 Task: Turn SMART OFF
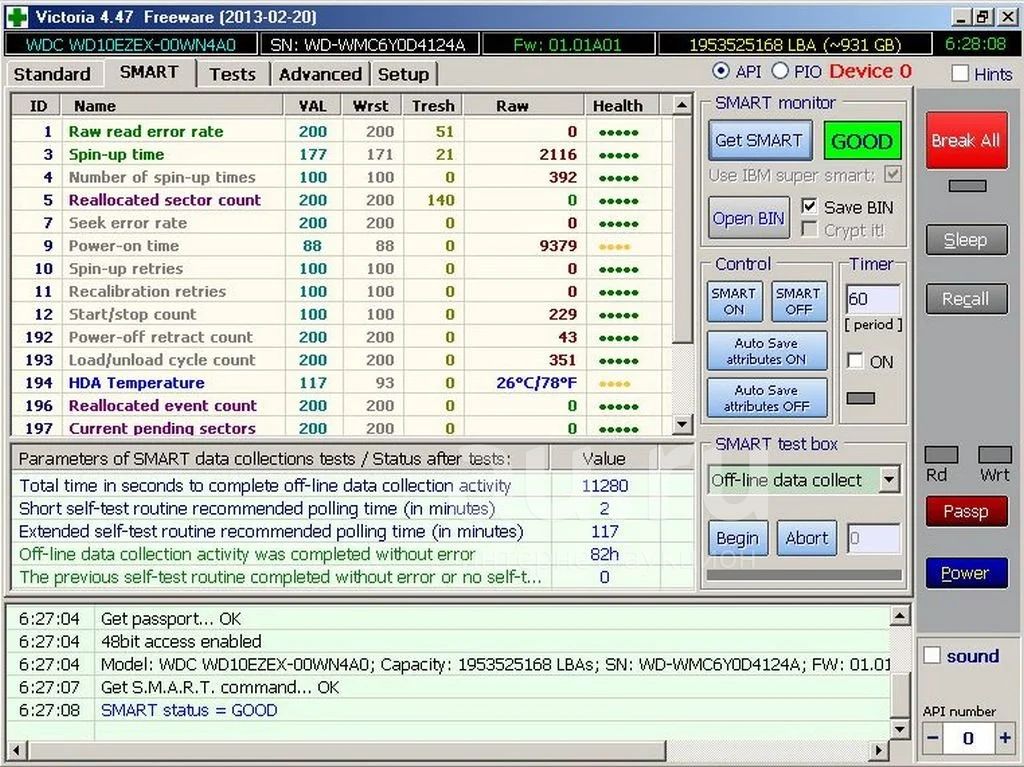pyautogui.click(x=799, y=301)
